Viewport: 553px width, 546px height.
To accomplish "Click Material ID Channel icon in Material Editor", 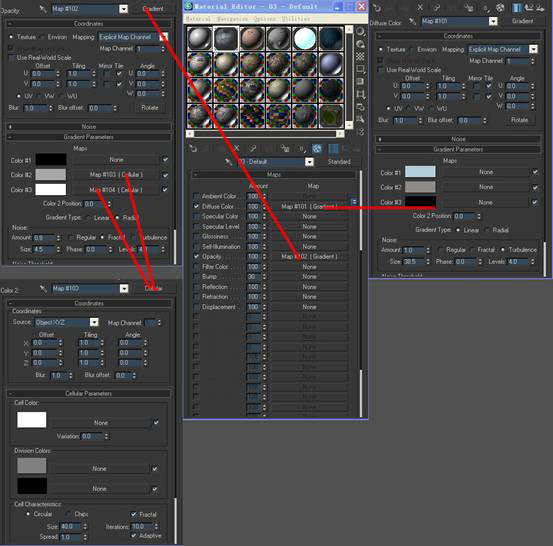I will [302, 149].
